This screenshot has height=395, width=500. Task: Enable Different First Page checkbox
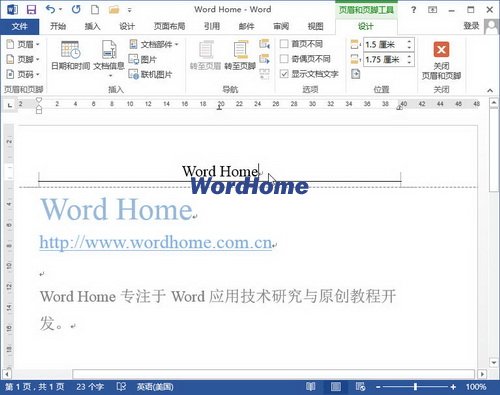click(x=284, y=44)
